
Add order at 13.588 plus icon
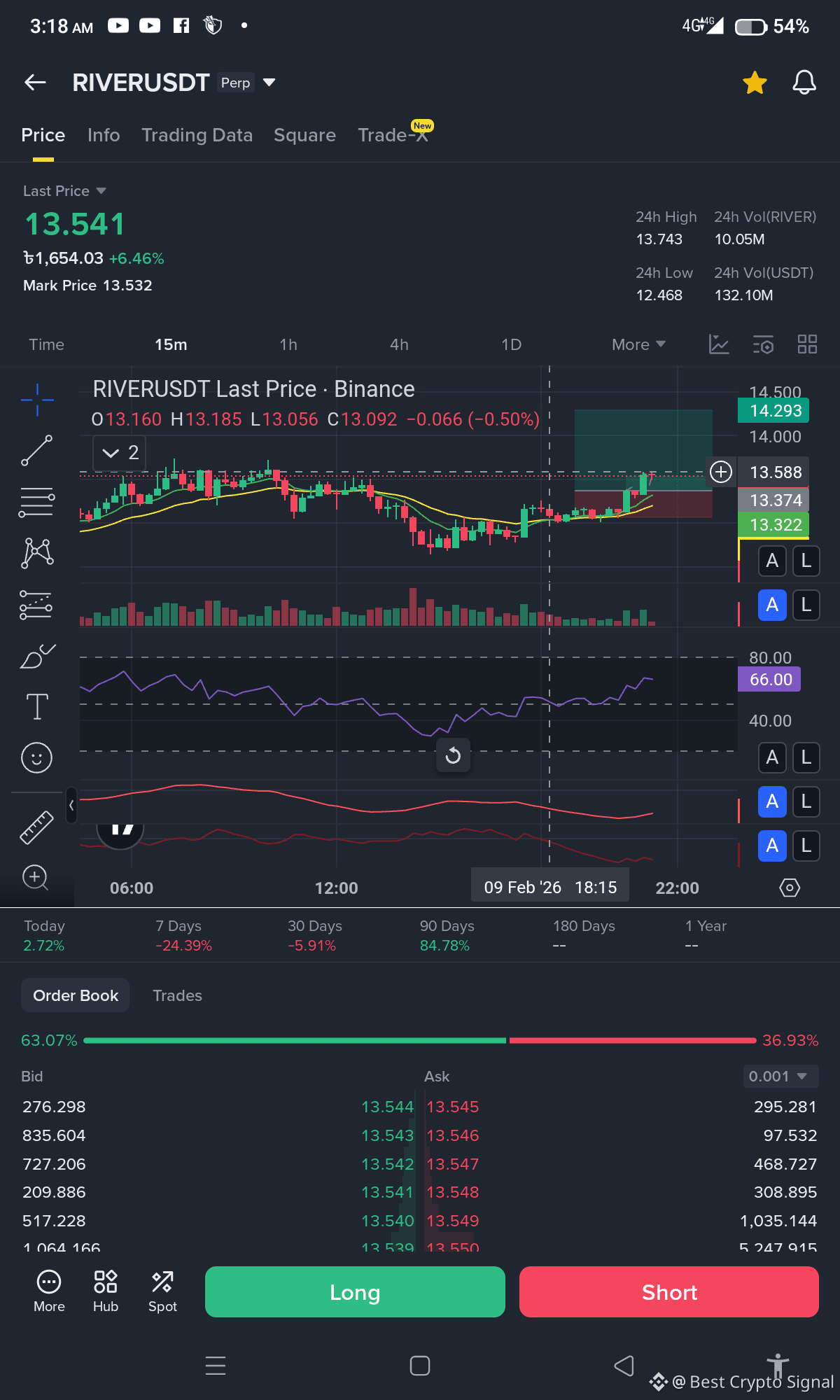pos(721,472)
